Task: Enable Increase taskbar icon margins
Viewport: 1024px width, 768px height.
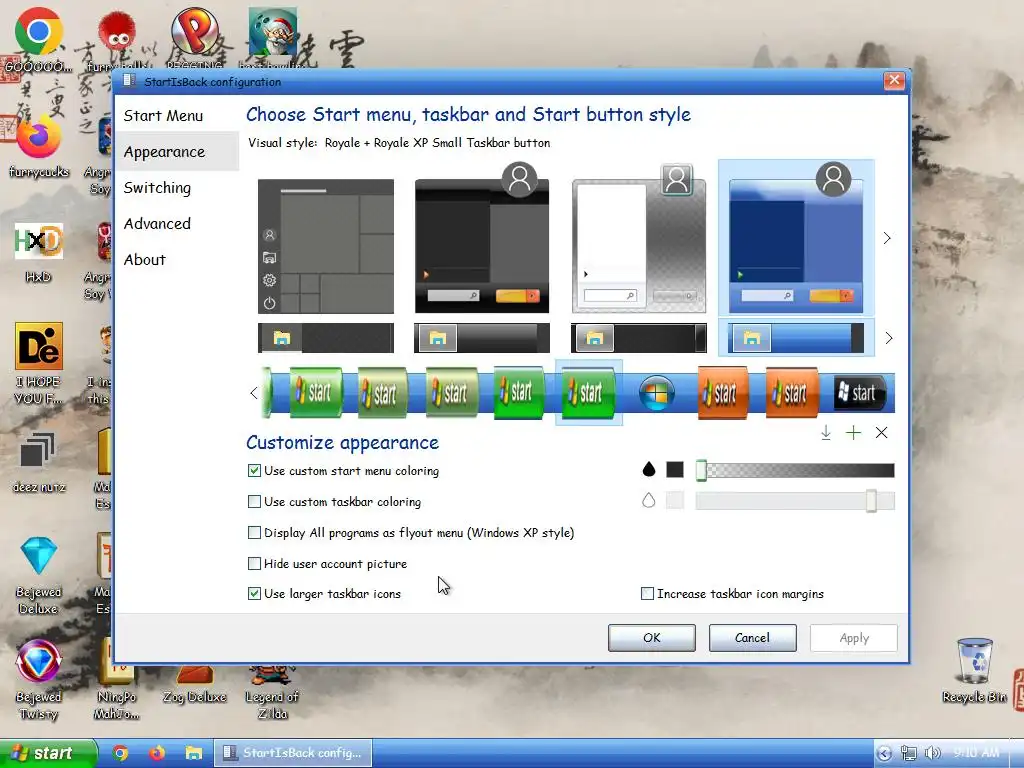Action: pos(647,594)
